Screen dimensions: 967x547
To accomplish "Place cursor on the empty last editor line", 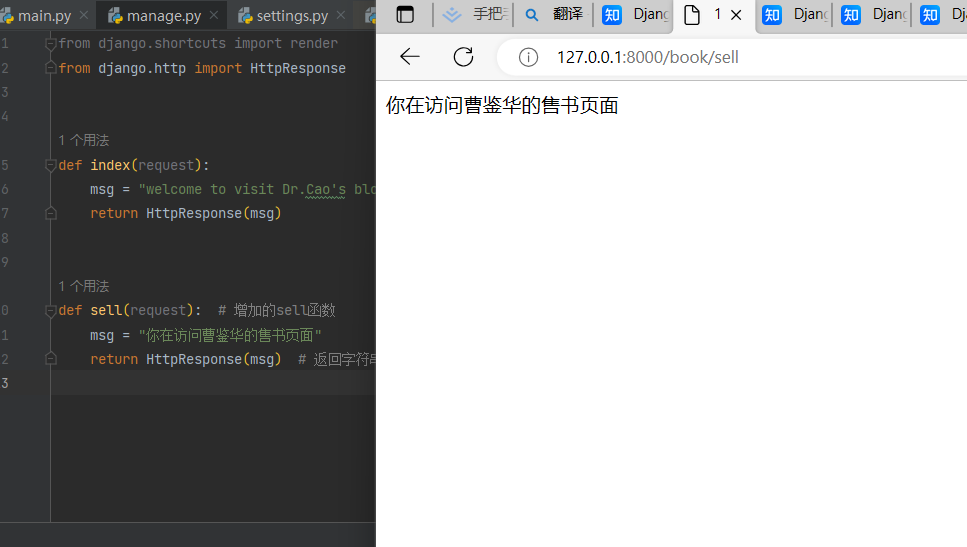I will click(x=213, y=383).
